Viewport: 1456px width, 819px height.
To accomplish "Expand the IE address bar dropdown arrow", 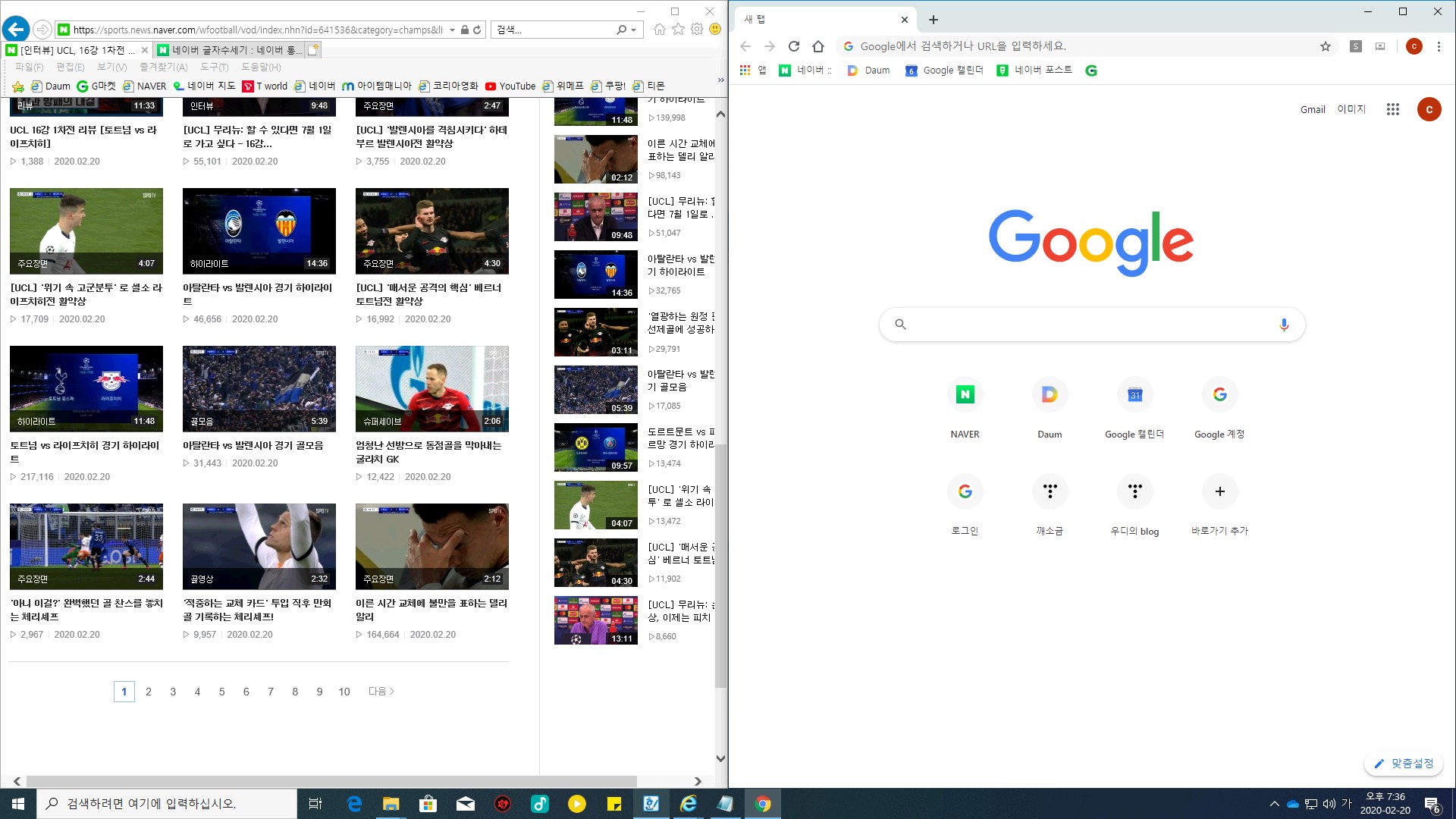I will click(452, 30).
